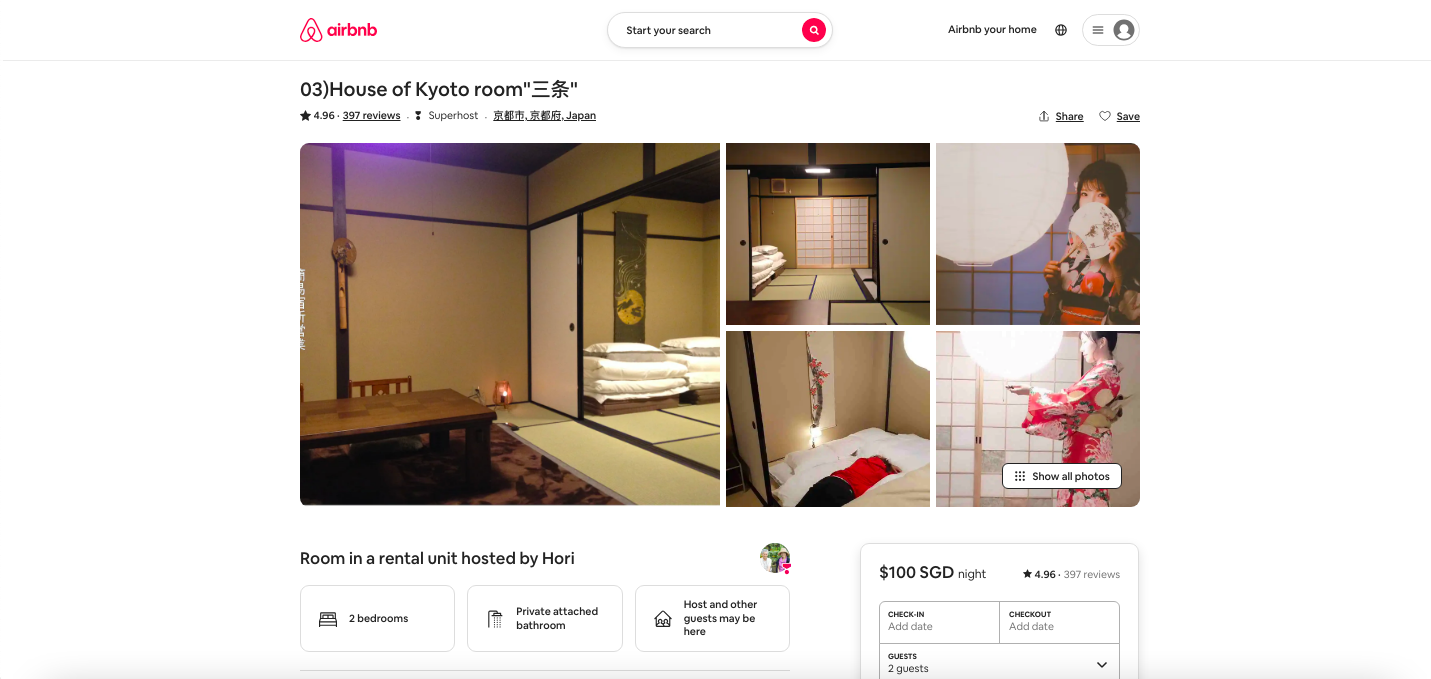Open the Check-in date field

[x=939, y=622]
